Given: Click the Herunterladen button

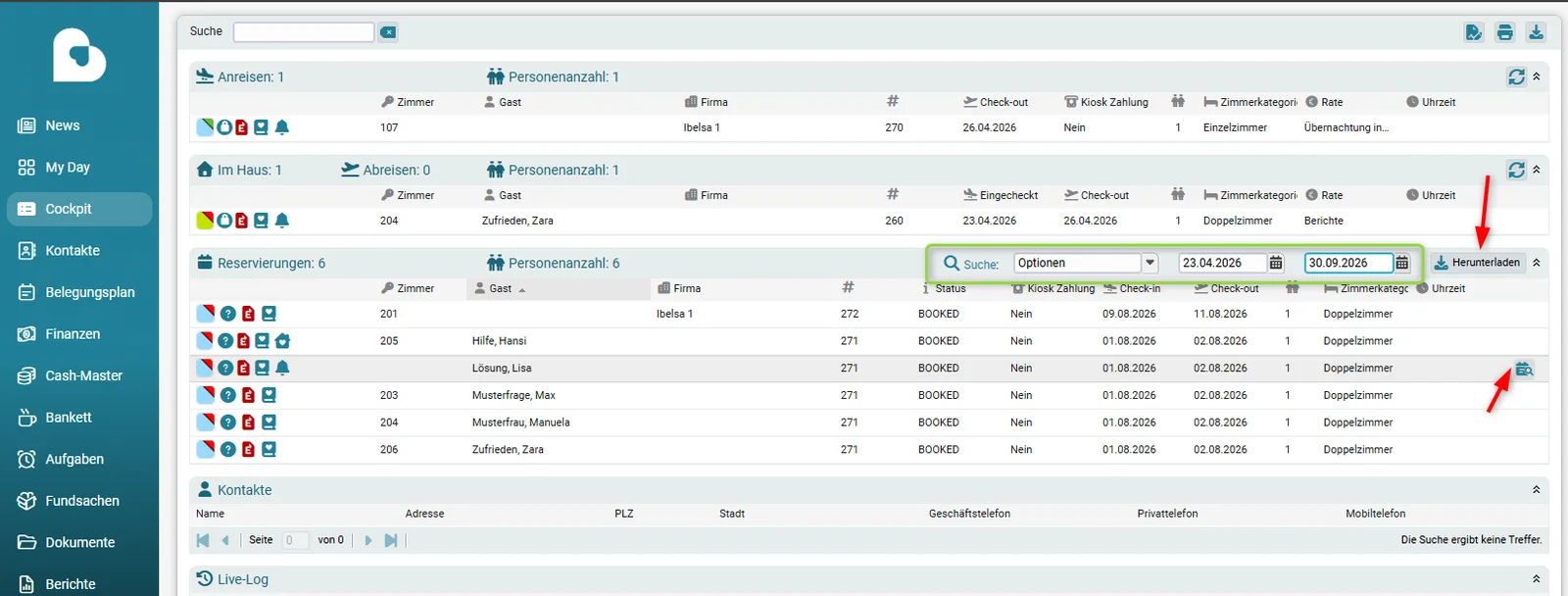Looking at the screenshot, I should [x=1478, y=263].
